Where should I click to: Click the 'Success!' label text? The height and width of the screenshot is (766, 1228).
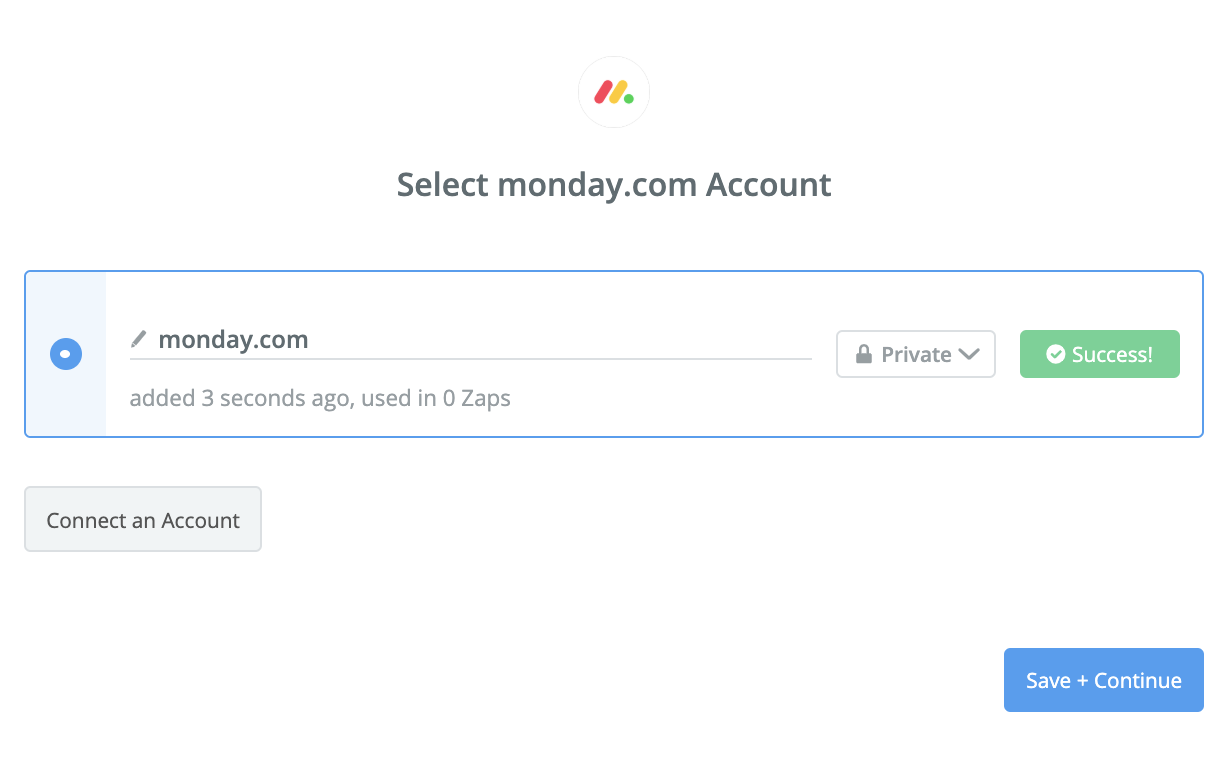click(x=1112, y=354)
